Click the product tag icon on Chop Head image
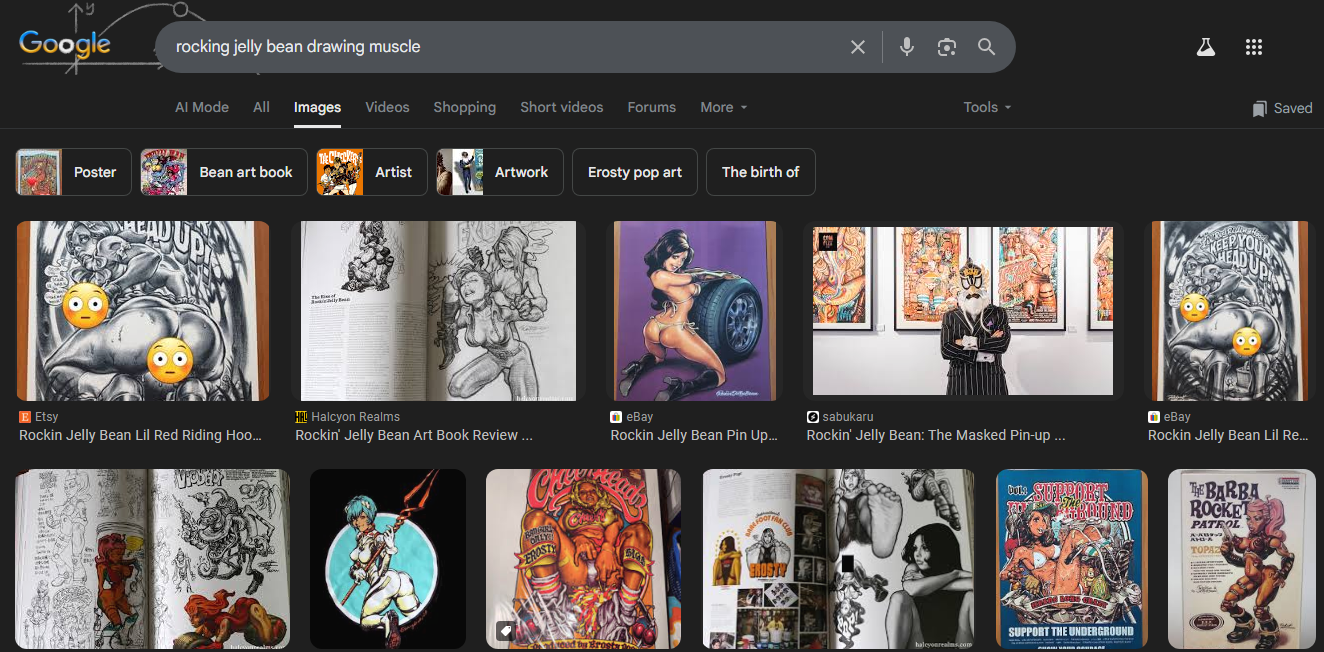 click(506, 631)
